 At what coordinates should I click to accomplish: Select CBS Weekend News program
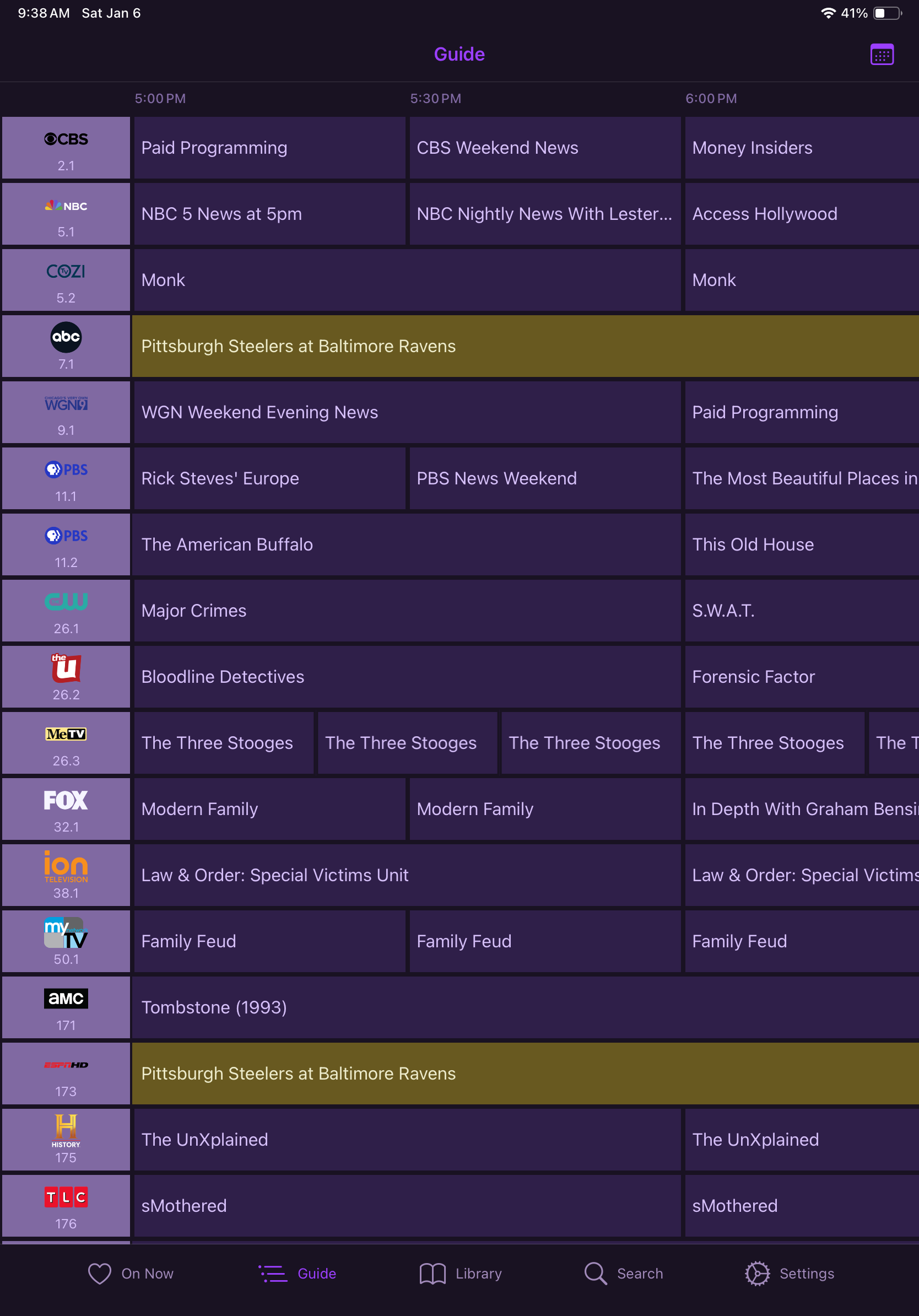pos(544,148)
